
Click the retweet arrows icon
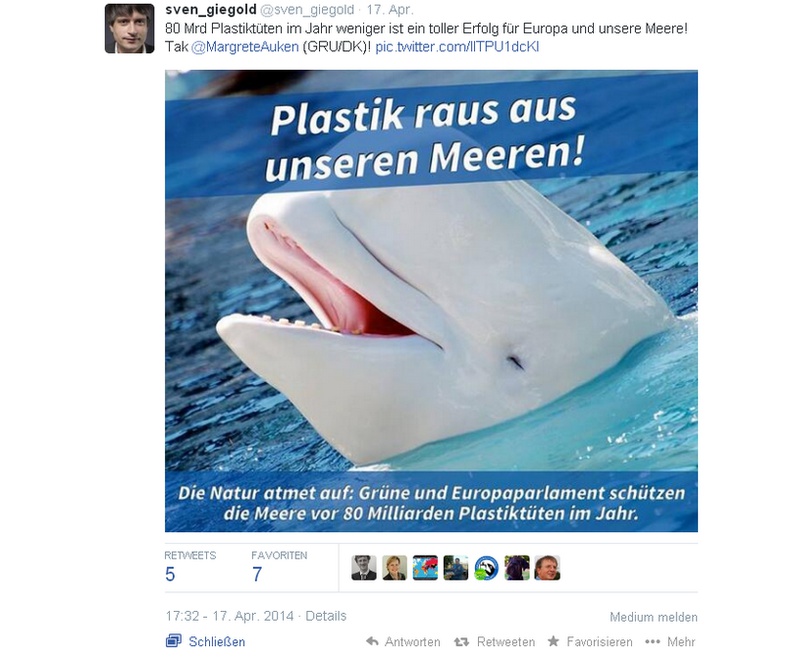(x=461, y=642)
